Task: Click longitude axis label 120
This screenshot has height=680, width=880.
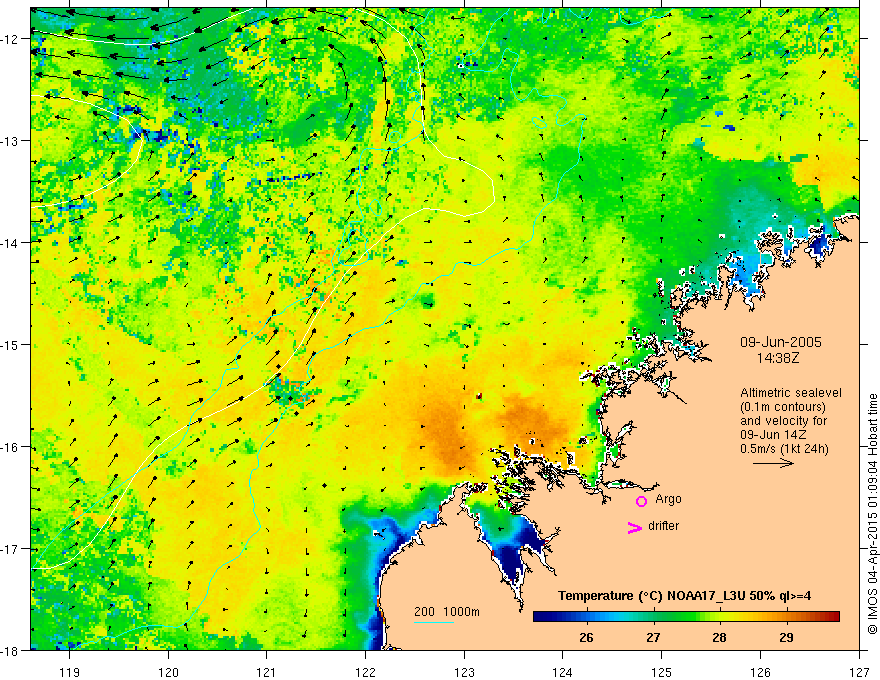Action: tap(168, 672)
